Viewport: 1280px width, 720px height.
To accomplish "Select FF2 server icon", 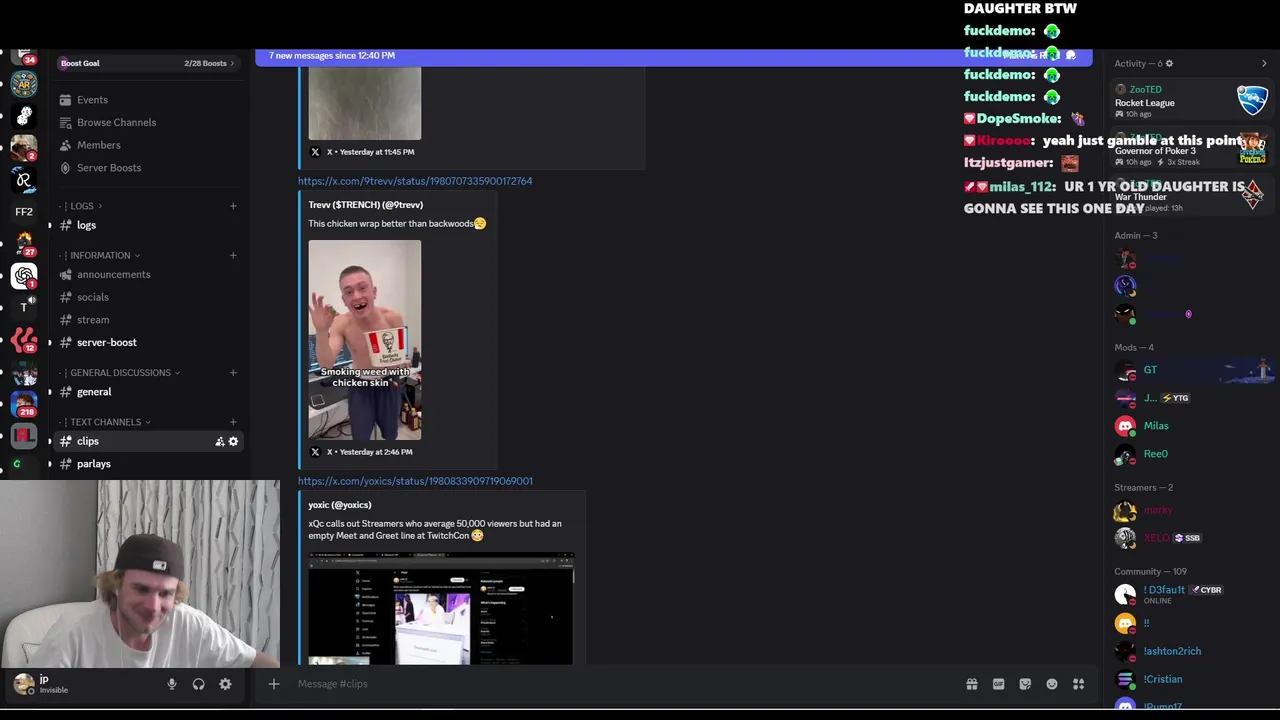I will pos(24,212).
